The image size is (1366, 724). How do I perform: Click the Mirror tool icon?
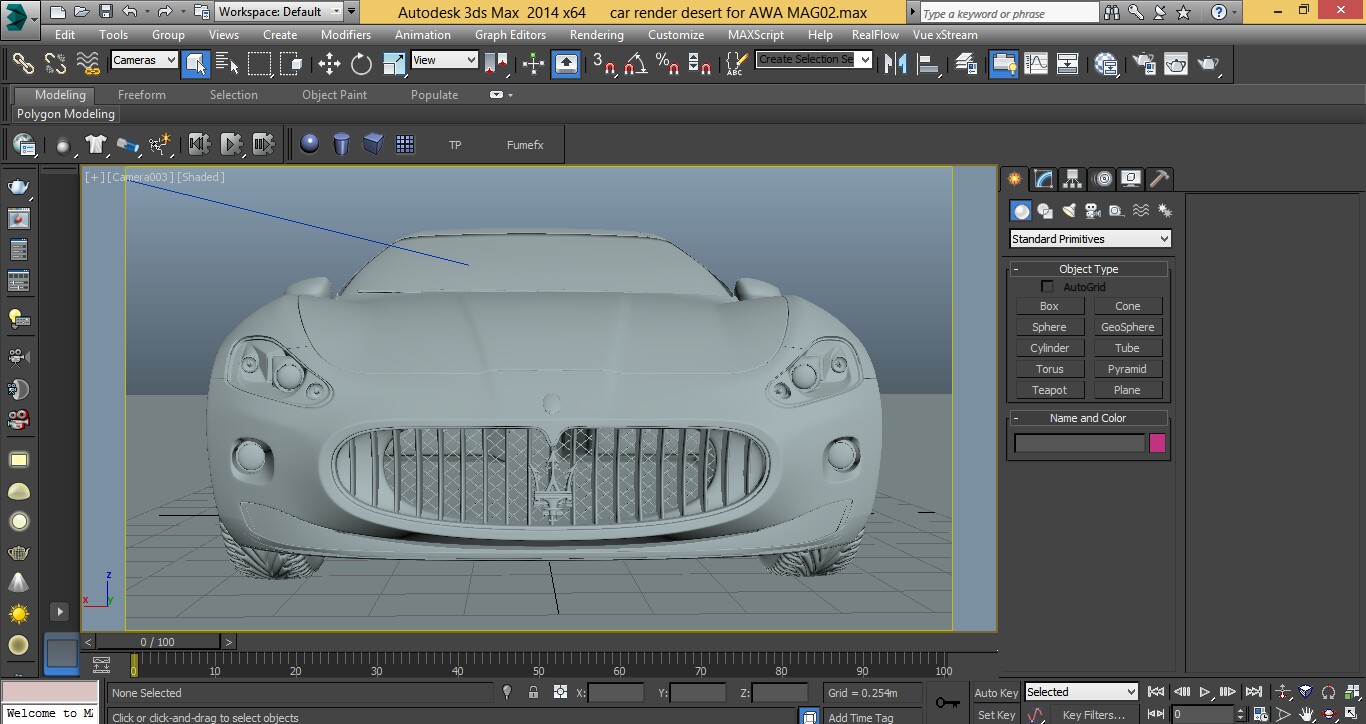tap(896, 63)
